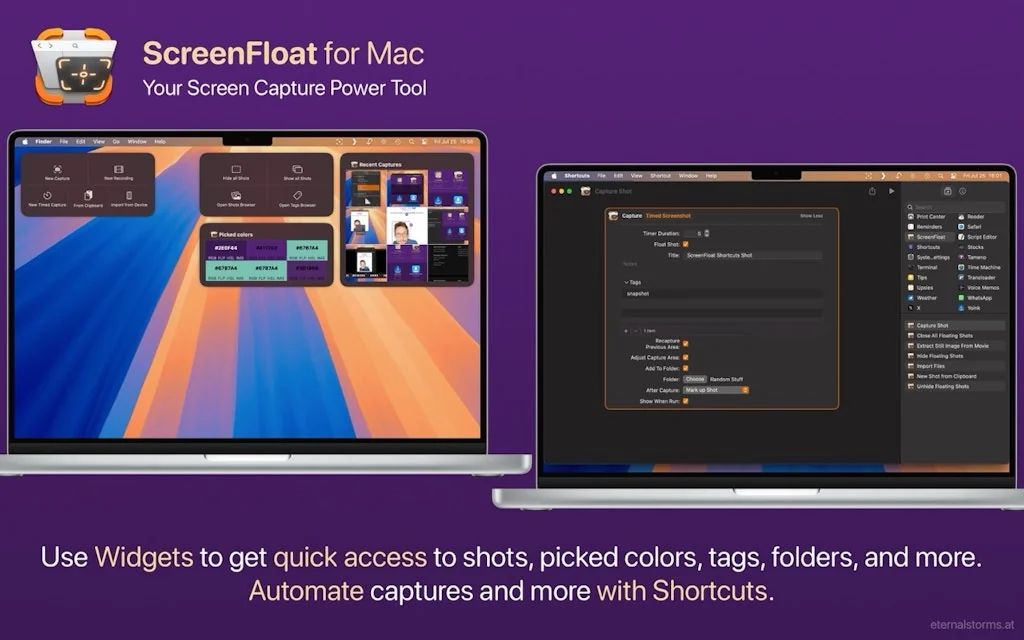Uncheck Add To Folder

685,369
